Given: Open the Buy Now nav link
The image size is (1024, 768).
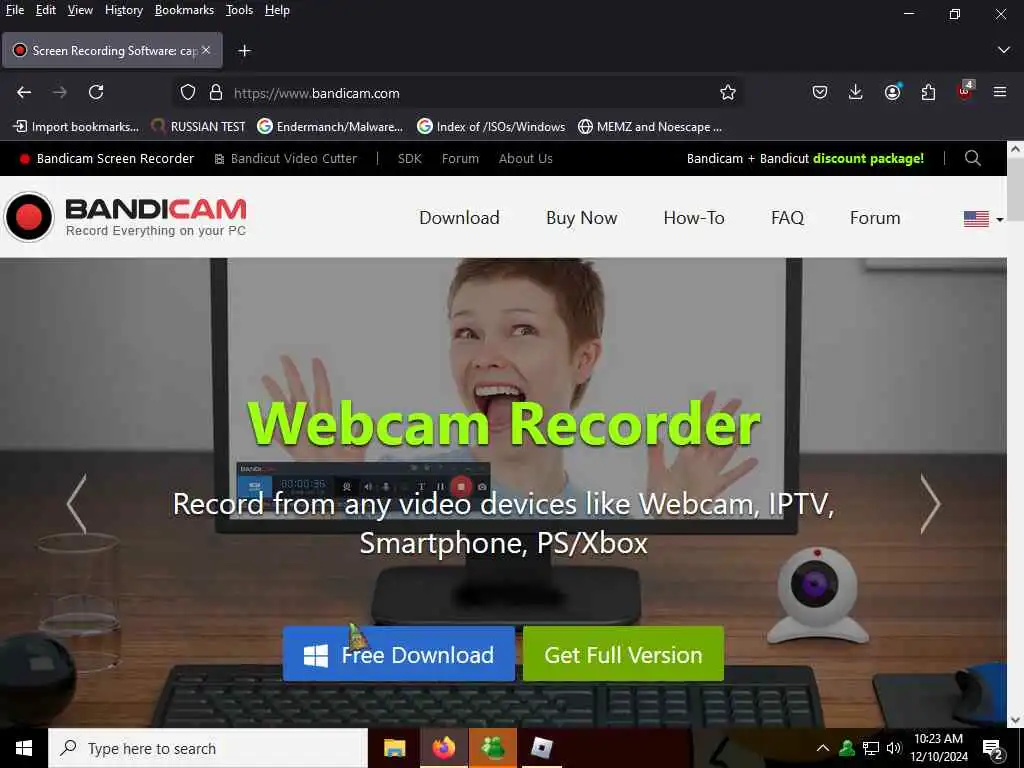Looking at the screenshot, I should click(582, 218).
